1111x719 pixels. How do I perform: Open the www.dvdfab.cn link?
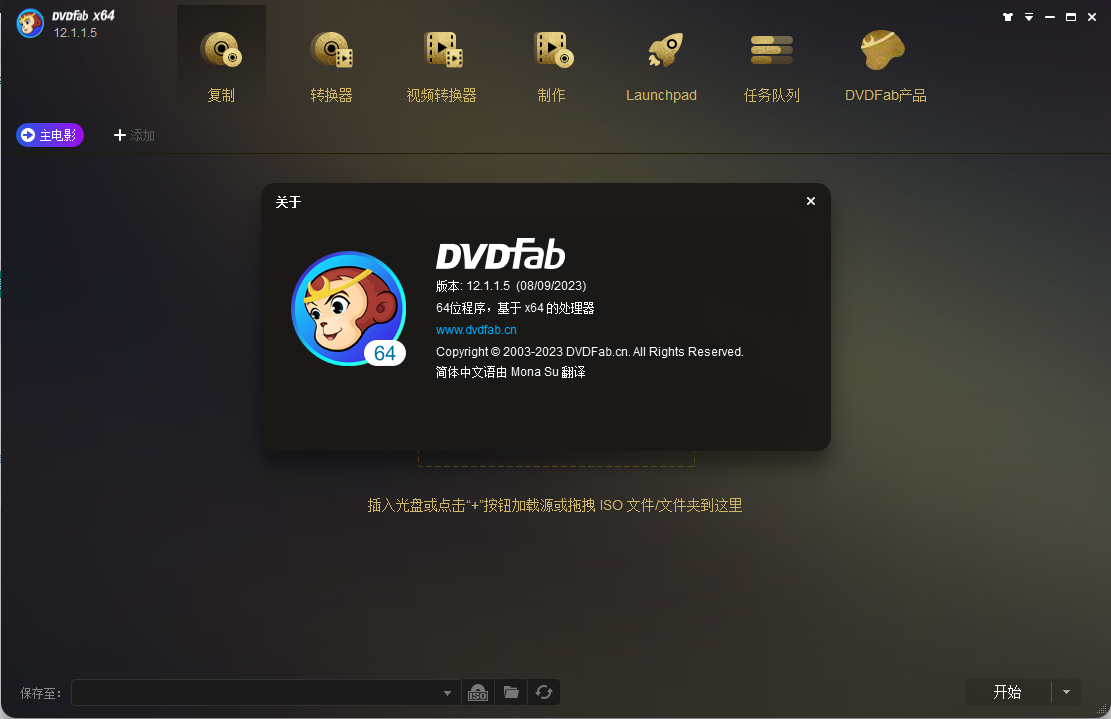click(x=476, y=329)
